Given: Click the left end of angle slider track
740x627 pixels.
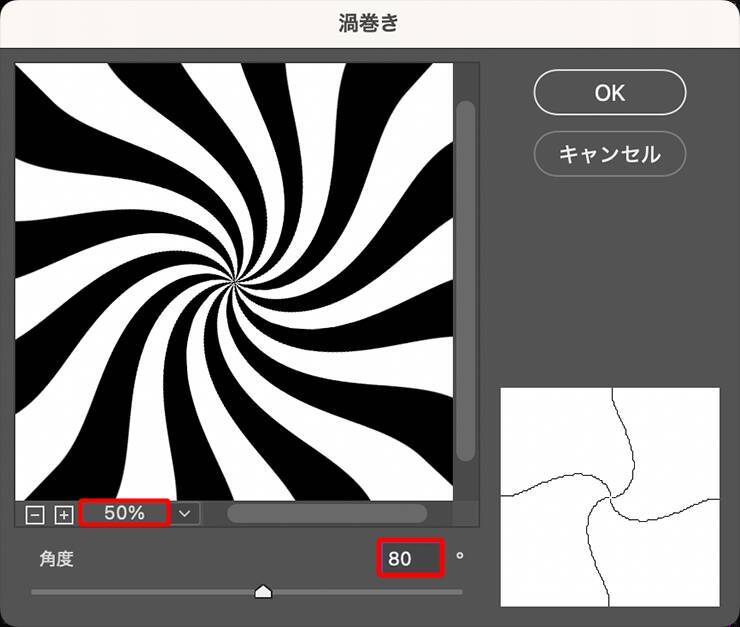Looking at the screenshot, I should pyautogui.click(x=35, y=592).
